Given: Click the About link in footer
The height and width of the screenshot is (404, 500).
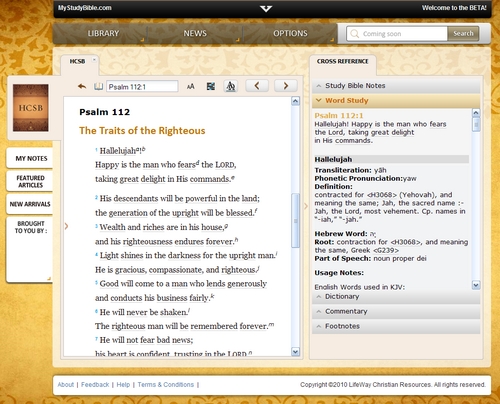Looking at the screenshot, I should coord(66,385).
